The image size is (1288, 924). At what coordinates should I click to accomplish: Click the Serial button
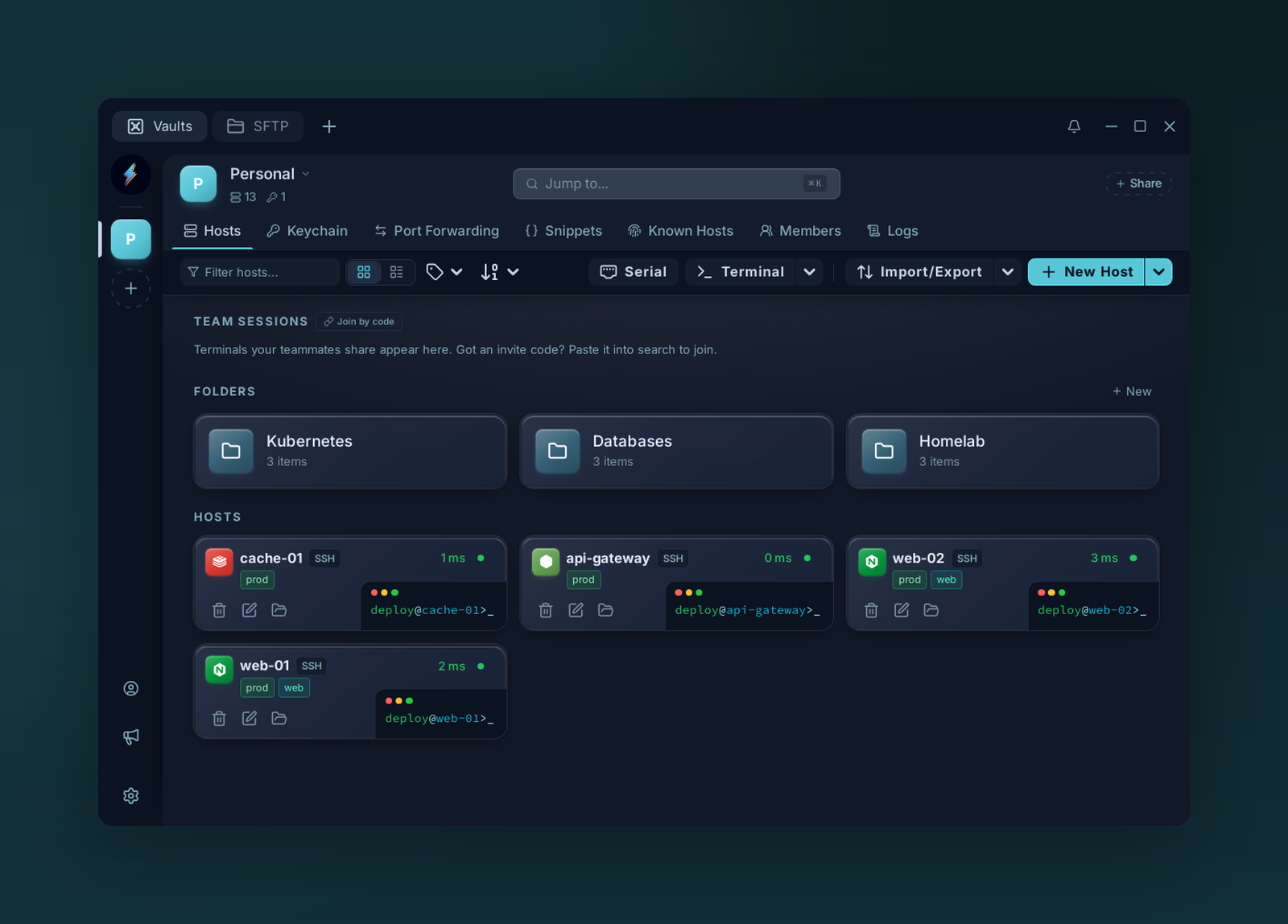pos(634,272)
